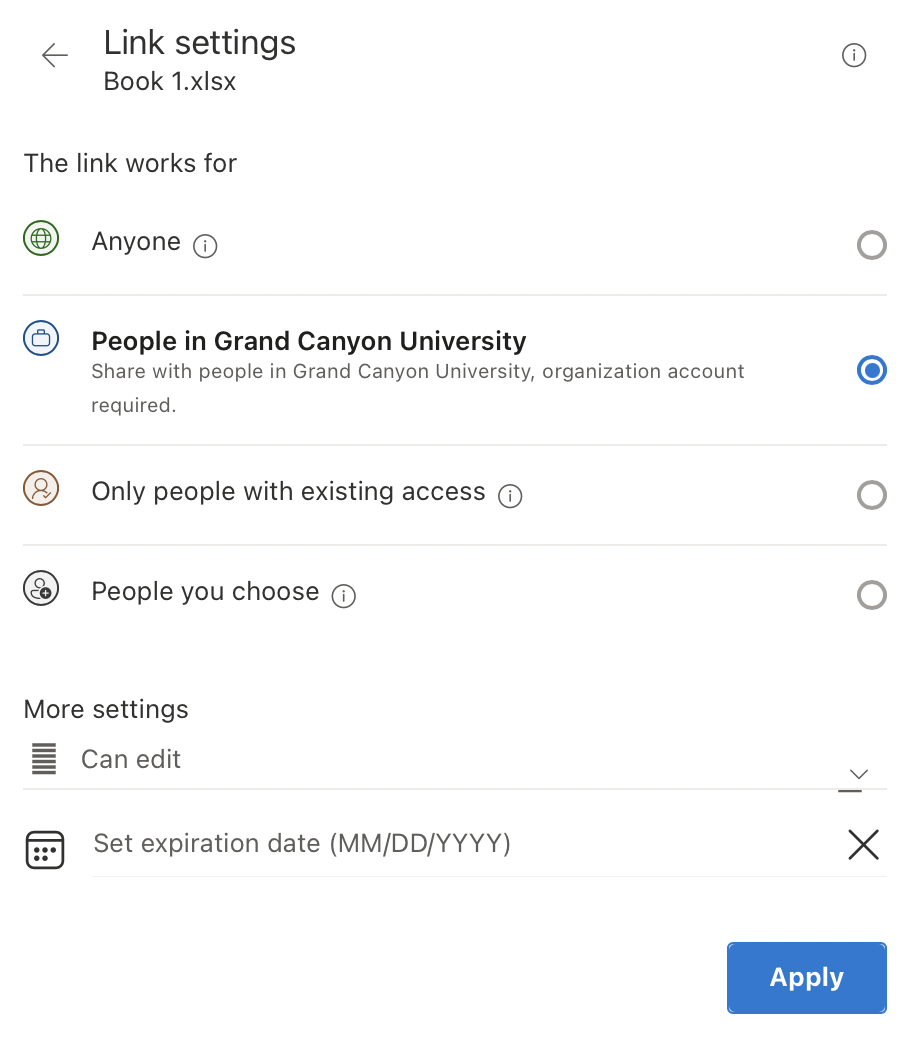The width and height of the screenshot is (924, 1050).
Task: Click the briefcase icon for Grand Canyon University
Action: pyautogui.click(x=42, y=338)
